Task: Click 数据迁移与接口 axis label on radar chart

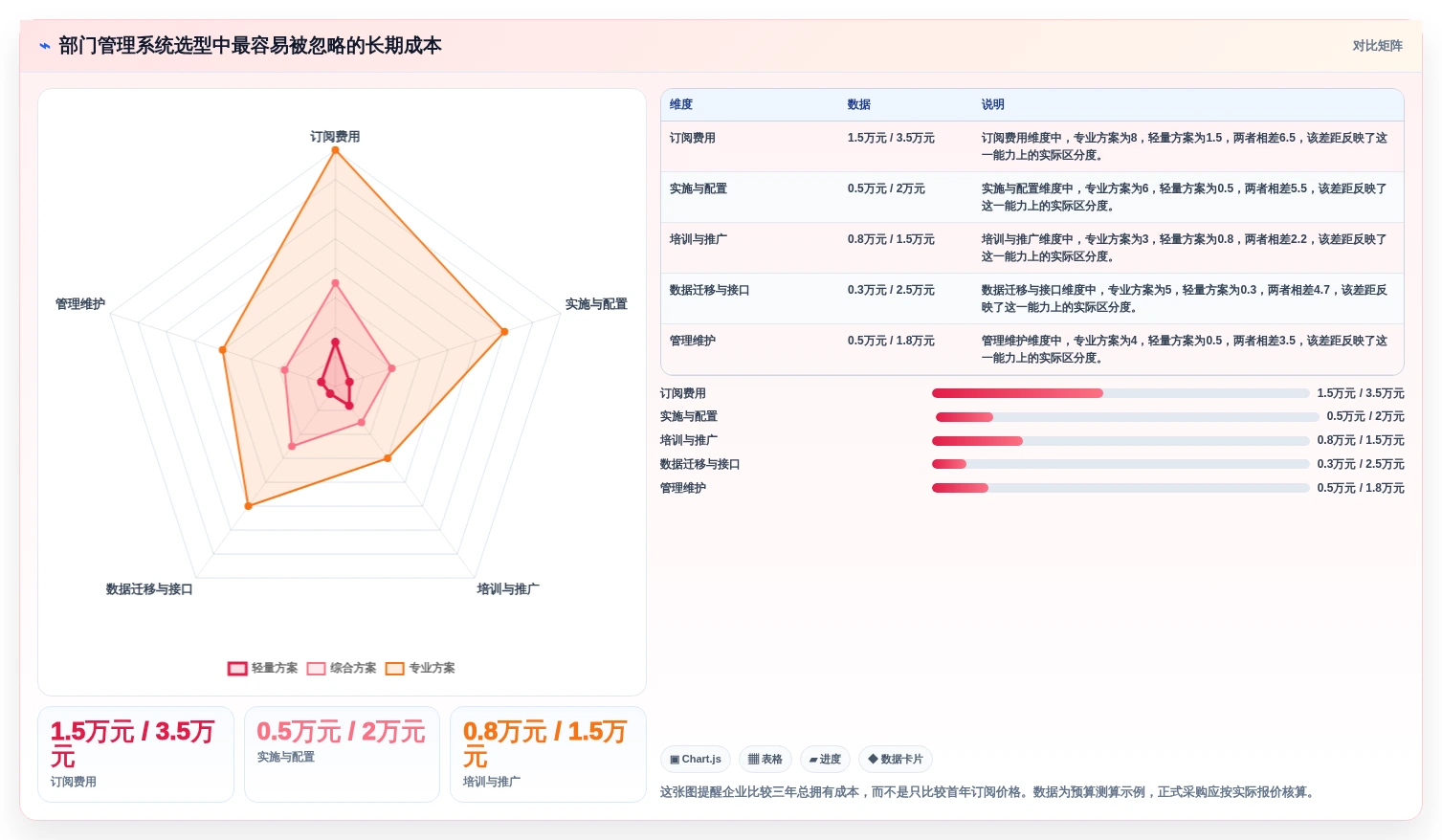Action: point(149,589)
